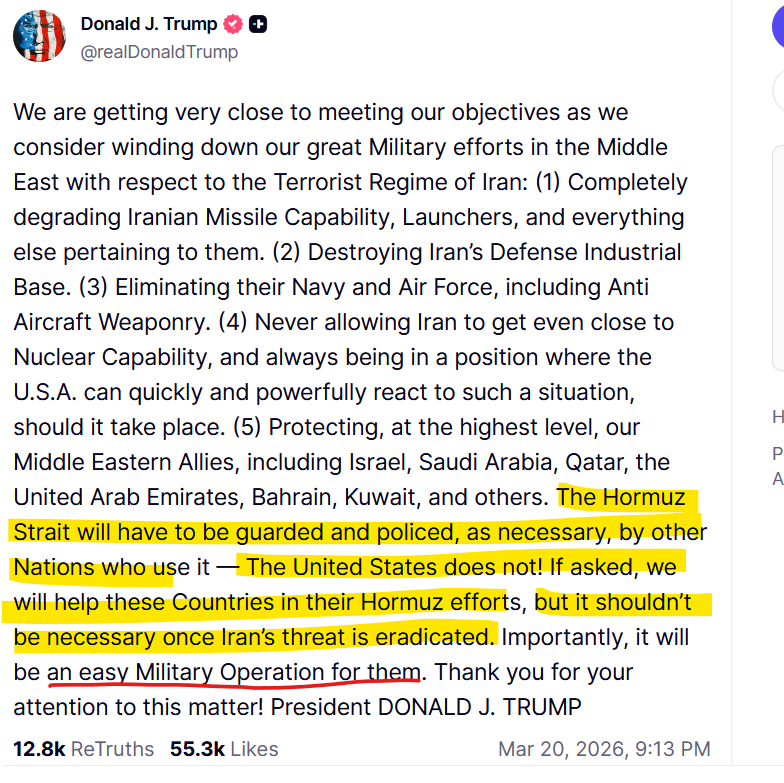784x783 pixels.
Task: Click the rounded field on the right edge
Action: click(777, 92)
